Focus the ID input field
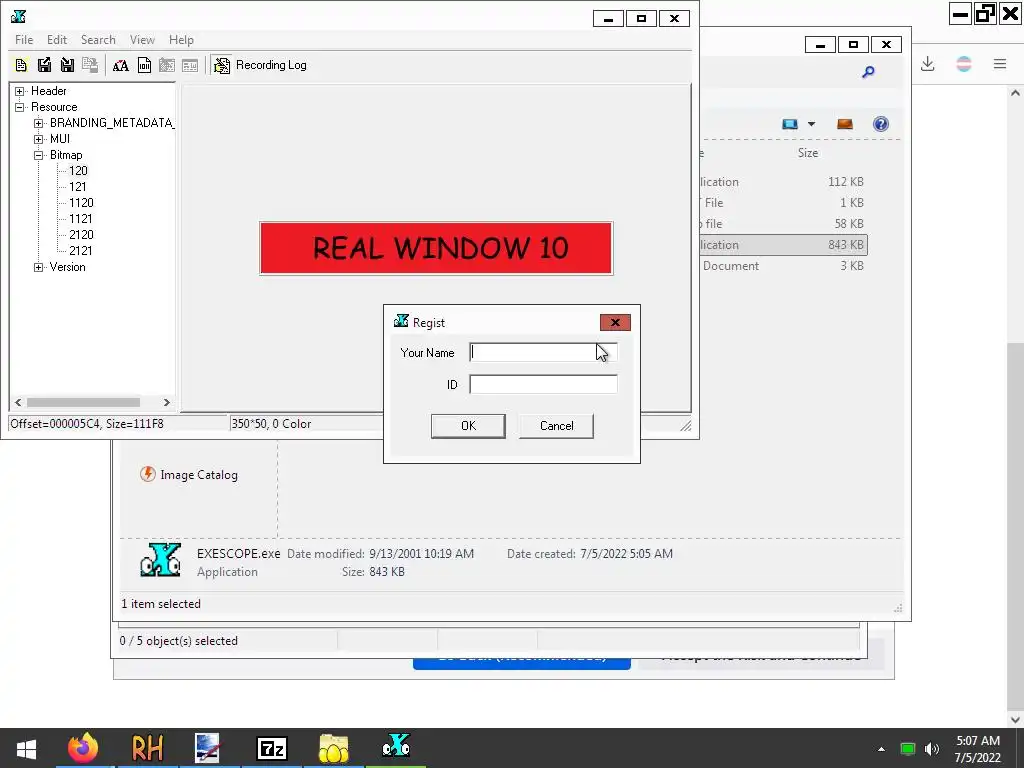The width and height of the screenshot is (1024, 768). [543, 385]
